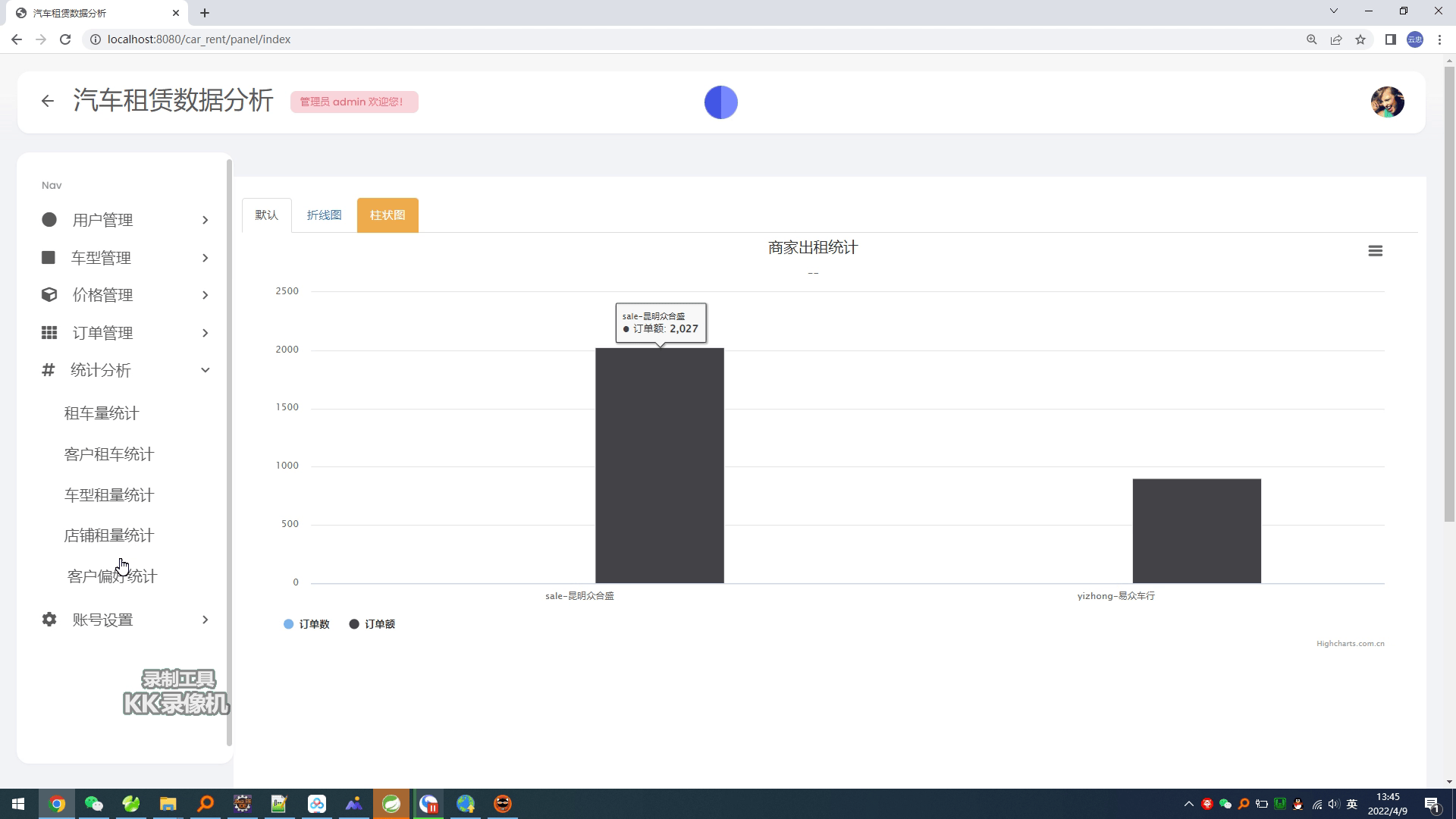This screenshot has width=1456, height=819.
Task: Click the sale-昆明众合盛 bar in chart
Action: (x=660, y=466)
